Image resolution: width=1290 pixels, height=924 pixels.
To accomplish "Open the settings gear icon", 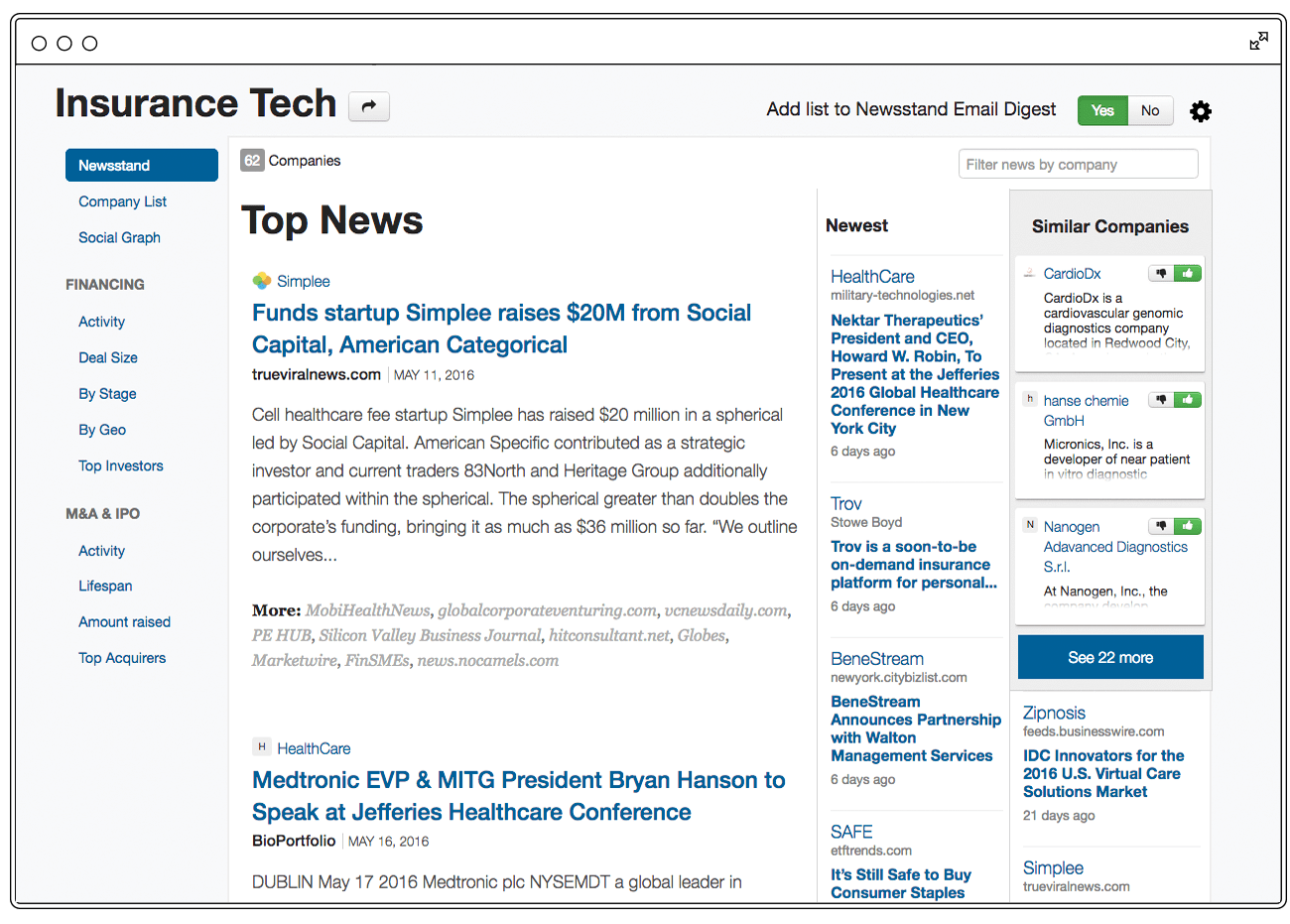I will [x=1201, y=111].
